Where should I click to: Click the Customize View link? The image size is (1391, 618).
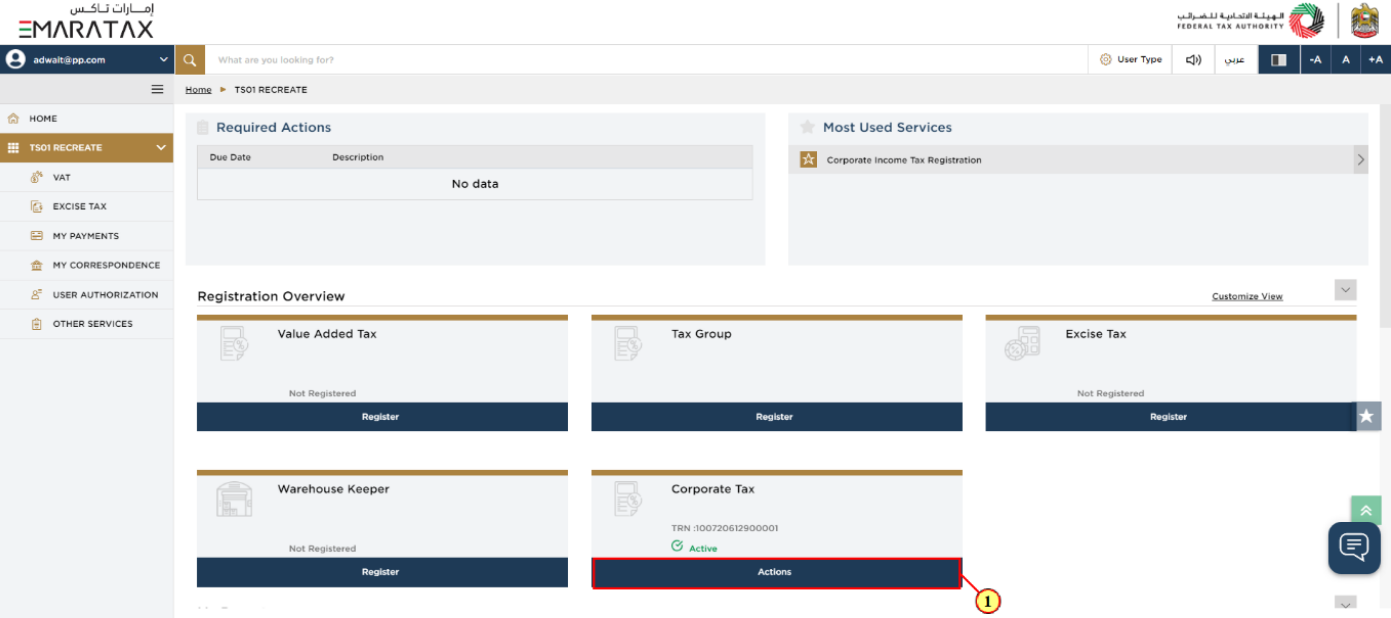click(x=1247, y=296)
